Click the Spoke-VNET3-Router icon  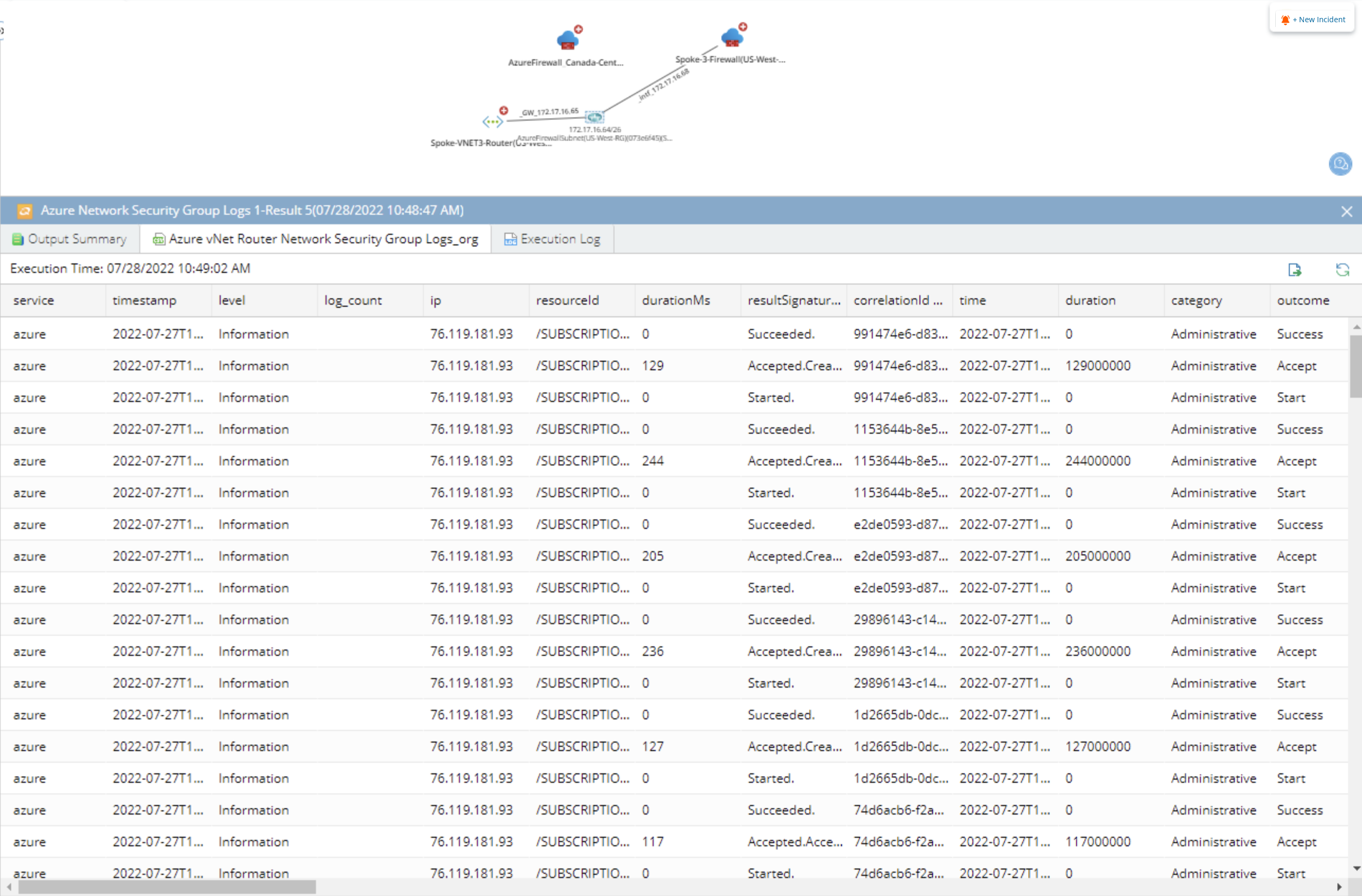[x=492, y=121]
